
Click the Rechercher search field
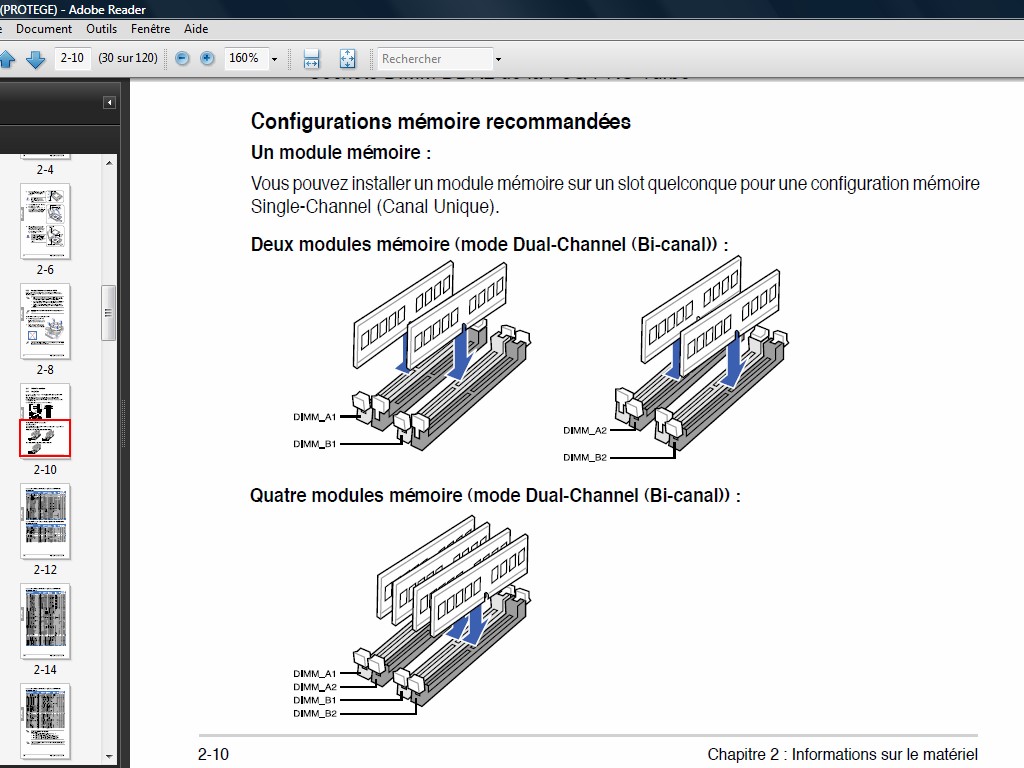tap(434, 59)
